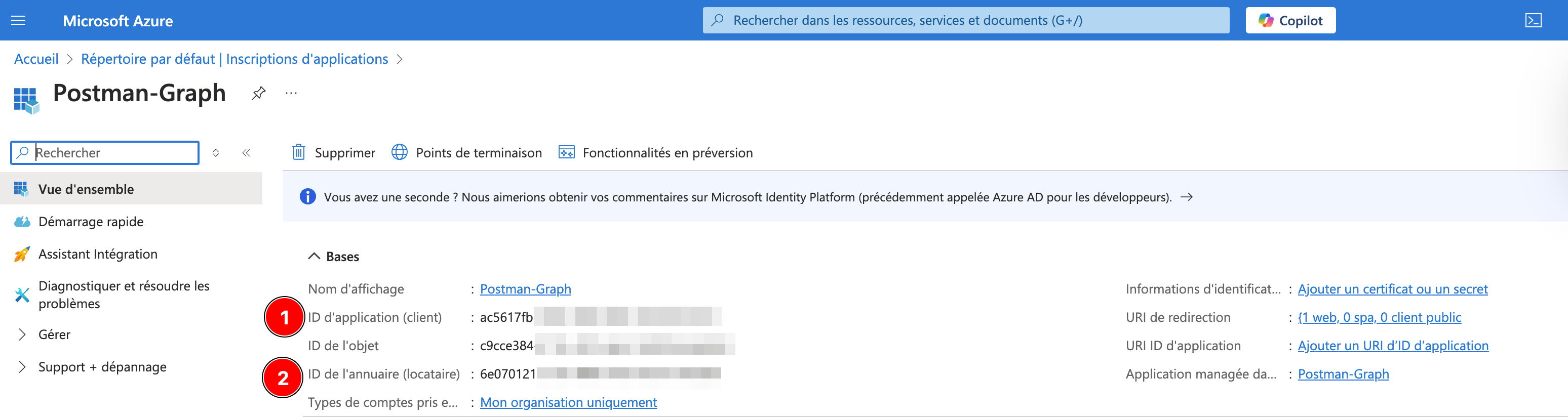Collapse the Bases section
Viewport: 1568px width, 419px height.
tap(314, 256)
